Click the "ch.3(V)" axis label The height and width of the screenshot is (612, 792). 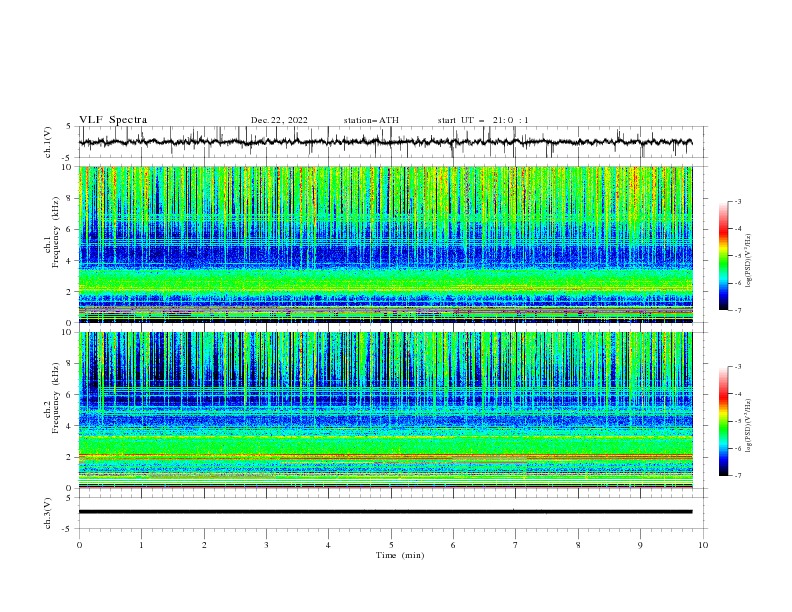click(x=48, y=513)
